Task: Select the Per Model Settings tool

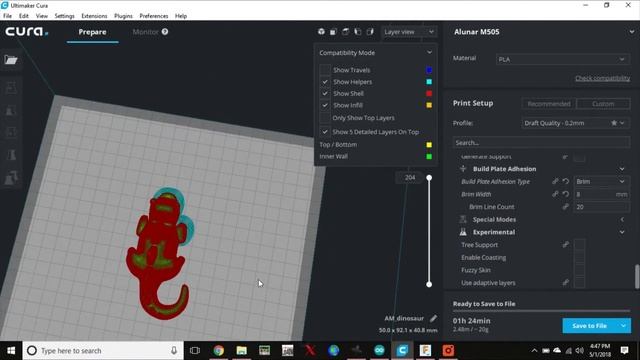Action: point(11,178)
